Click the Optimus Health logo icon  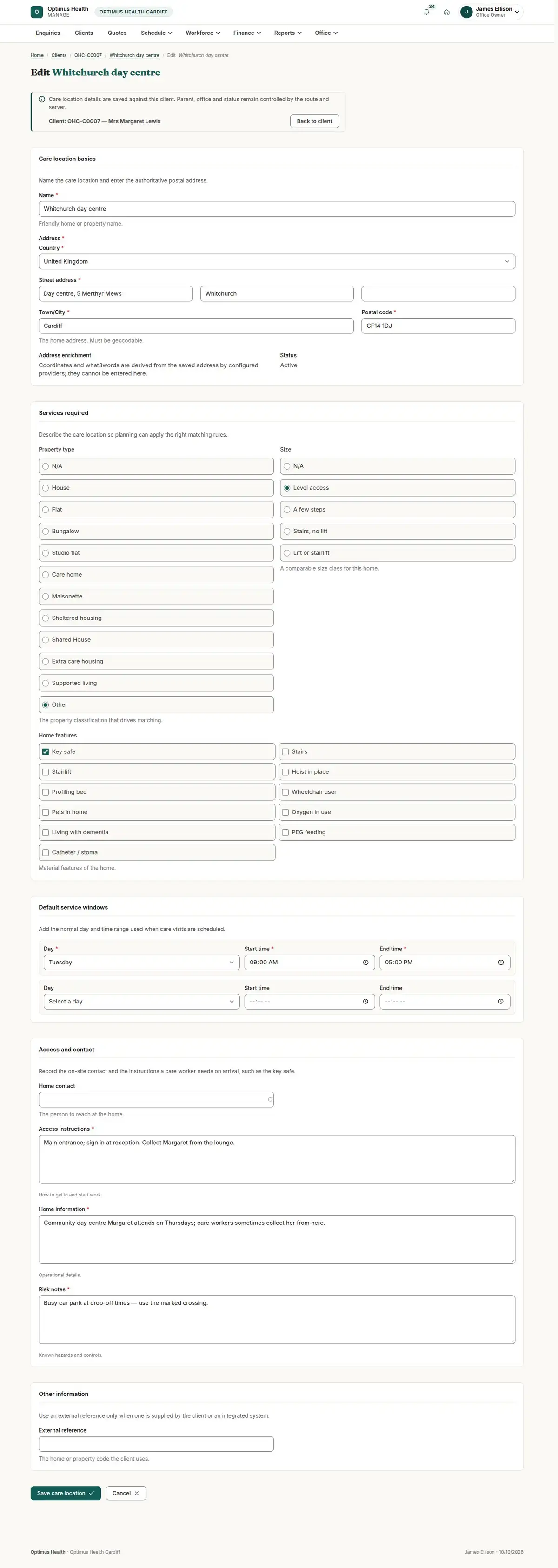click(37, 12)
